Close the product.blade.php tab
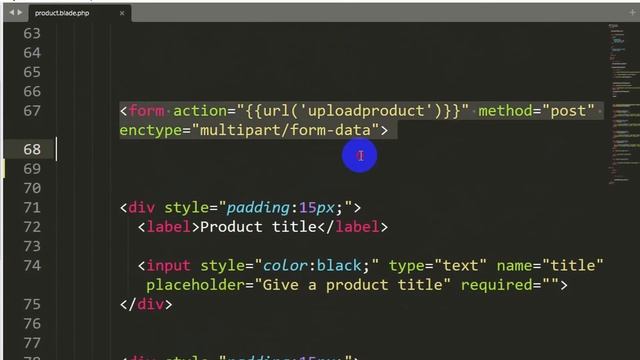The image size is (640, 360). [x=122, y=13]
